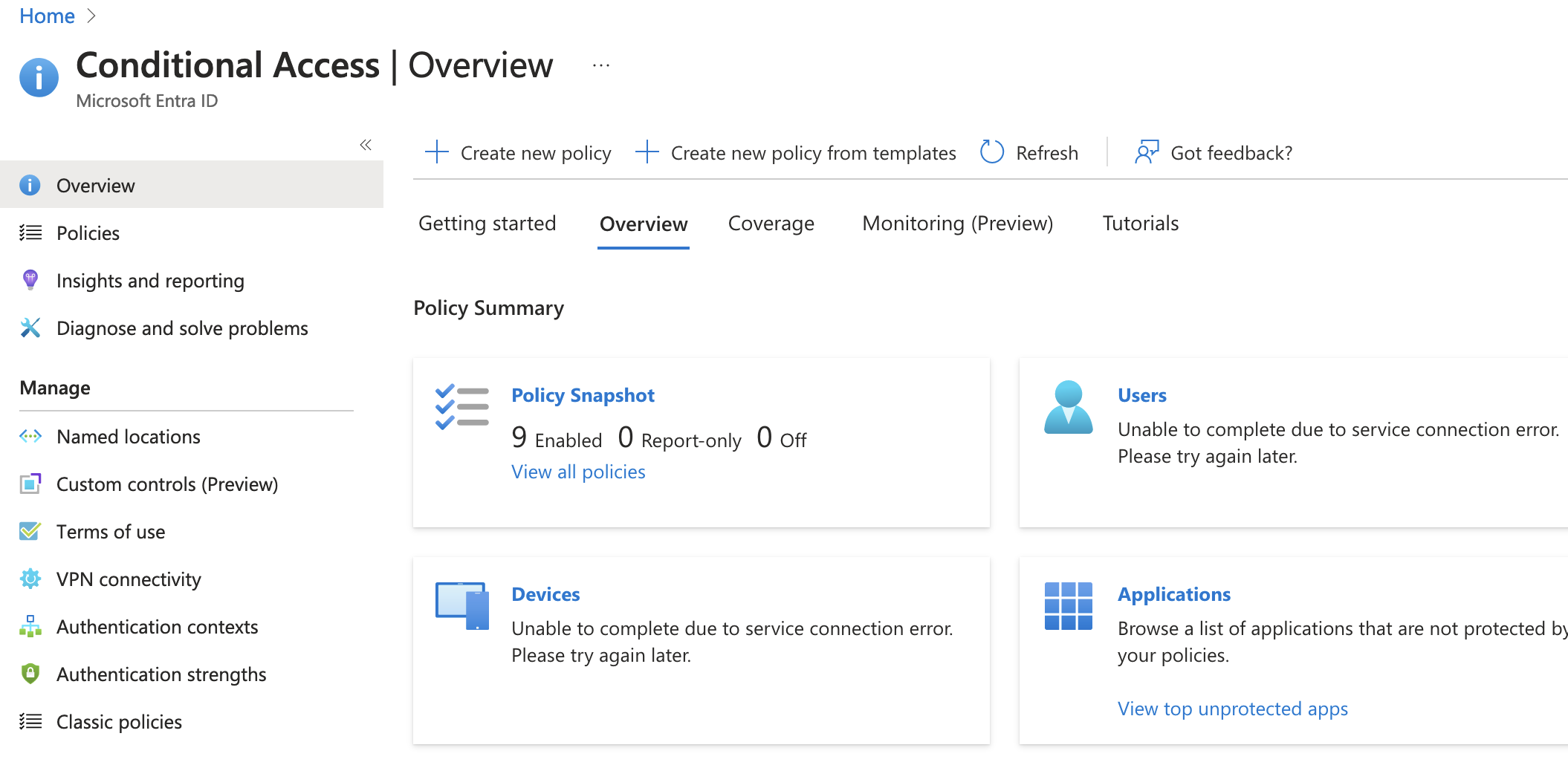Image resolution: width=1568 pixels, height=768 pixels.
Task: Click the Users person icon
Action: coord(1069,407)
